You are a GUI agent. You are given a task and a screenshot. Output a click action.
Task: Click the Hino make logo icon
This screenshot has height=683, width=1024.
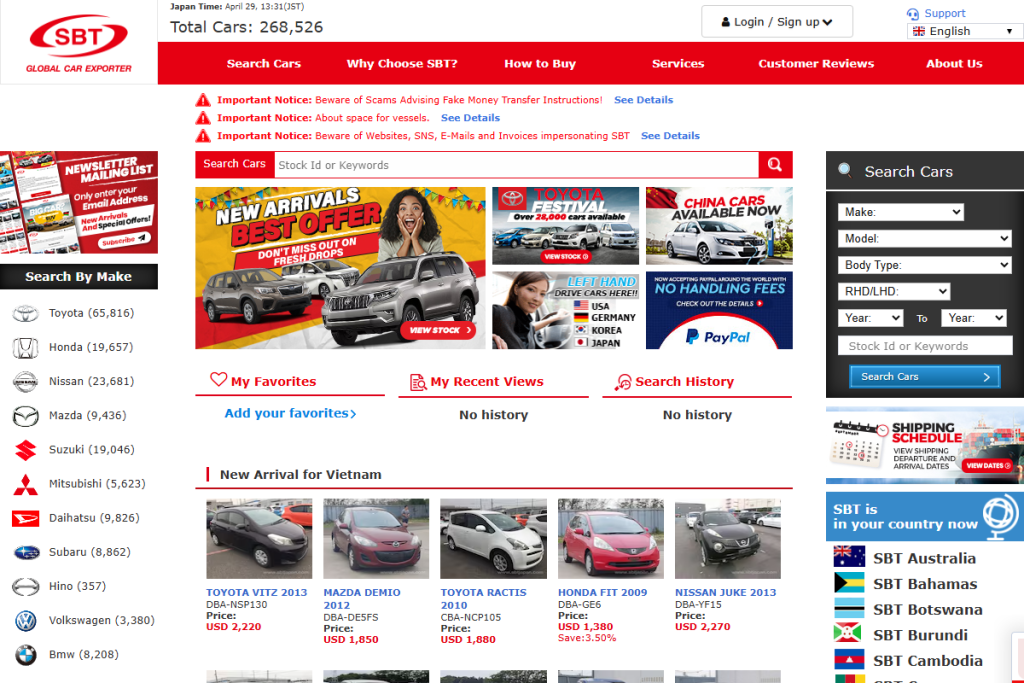click(x=26, y=586)
